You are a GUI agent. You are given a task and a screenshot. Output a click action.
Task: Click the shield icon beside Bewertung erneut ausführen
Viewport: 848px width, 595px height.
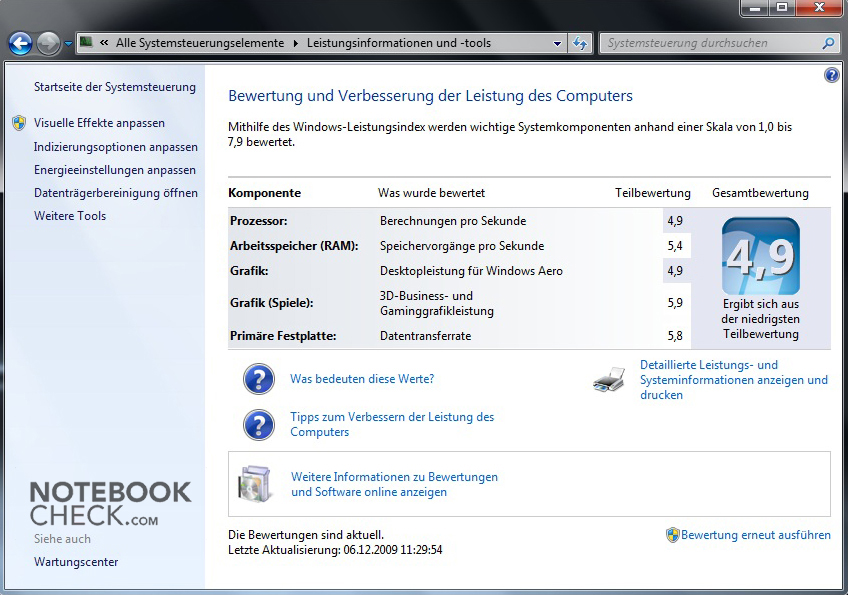tap(672, 535)
